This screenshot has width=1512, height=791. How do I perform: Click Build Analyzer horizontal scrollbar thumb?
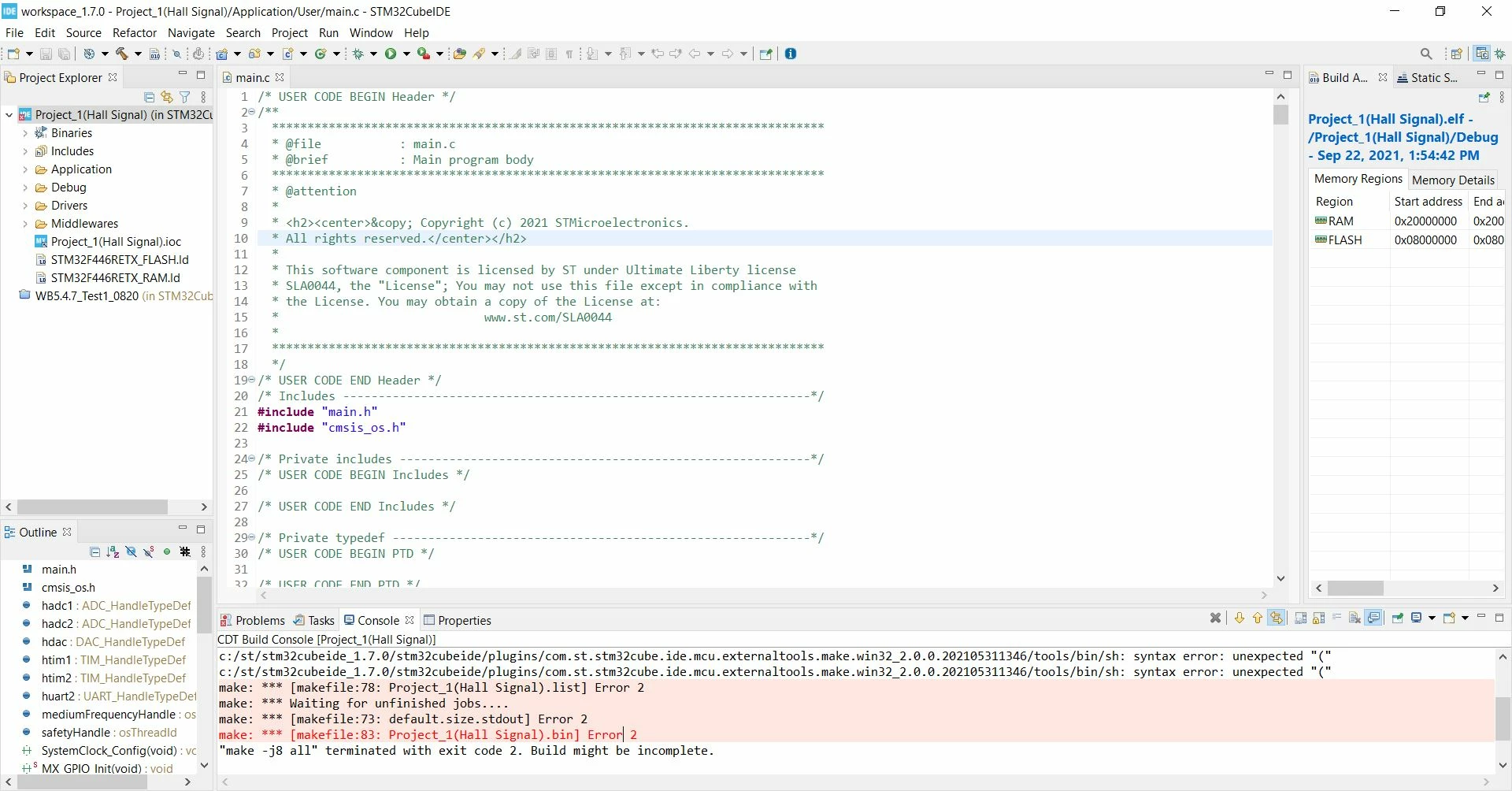click(1355, 589)
